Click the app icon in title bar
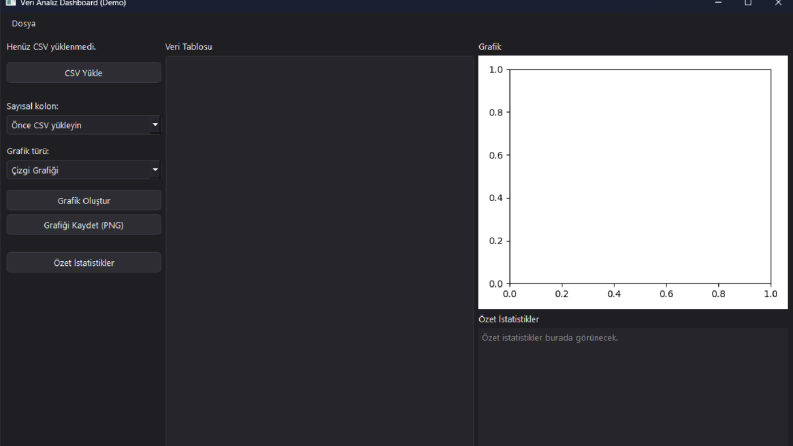 [10, 3]
